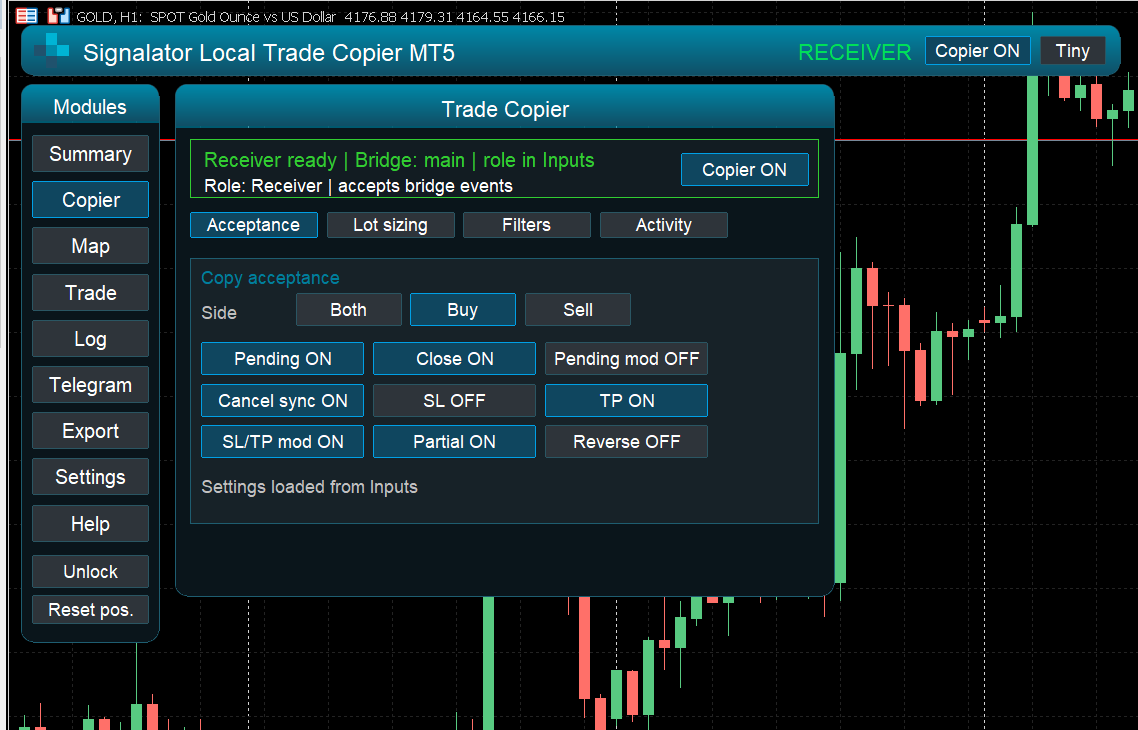Select Buy for copy side
This screenshot has width=1138, height=730.
[462, 310]
